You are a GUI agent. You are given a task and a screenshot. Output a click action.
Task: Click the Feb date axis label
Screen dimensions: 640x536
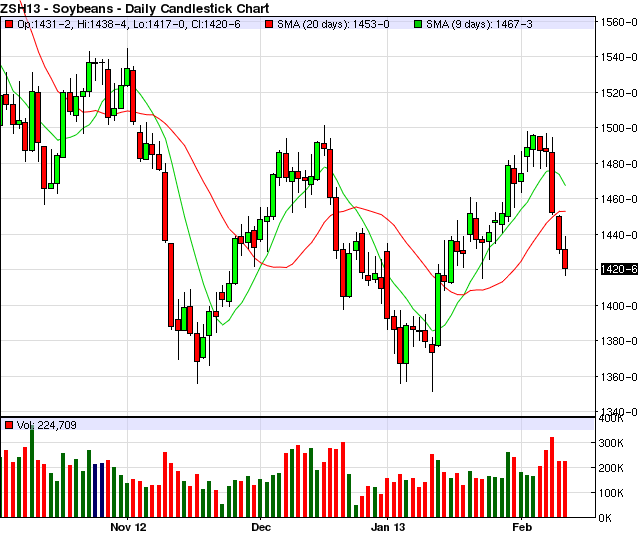522,527
